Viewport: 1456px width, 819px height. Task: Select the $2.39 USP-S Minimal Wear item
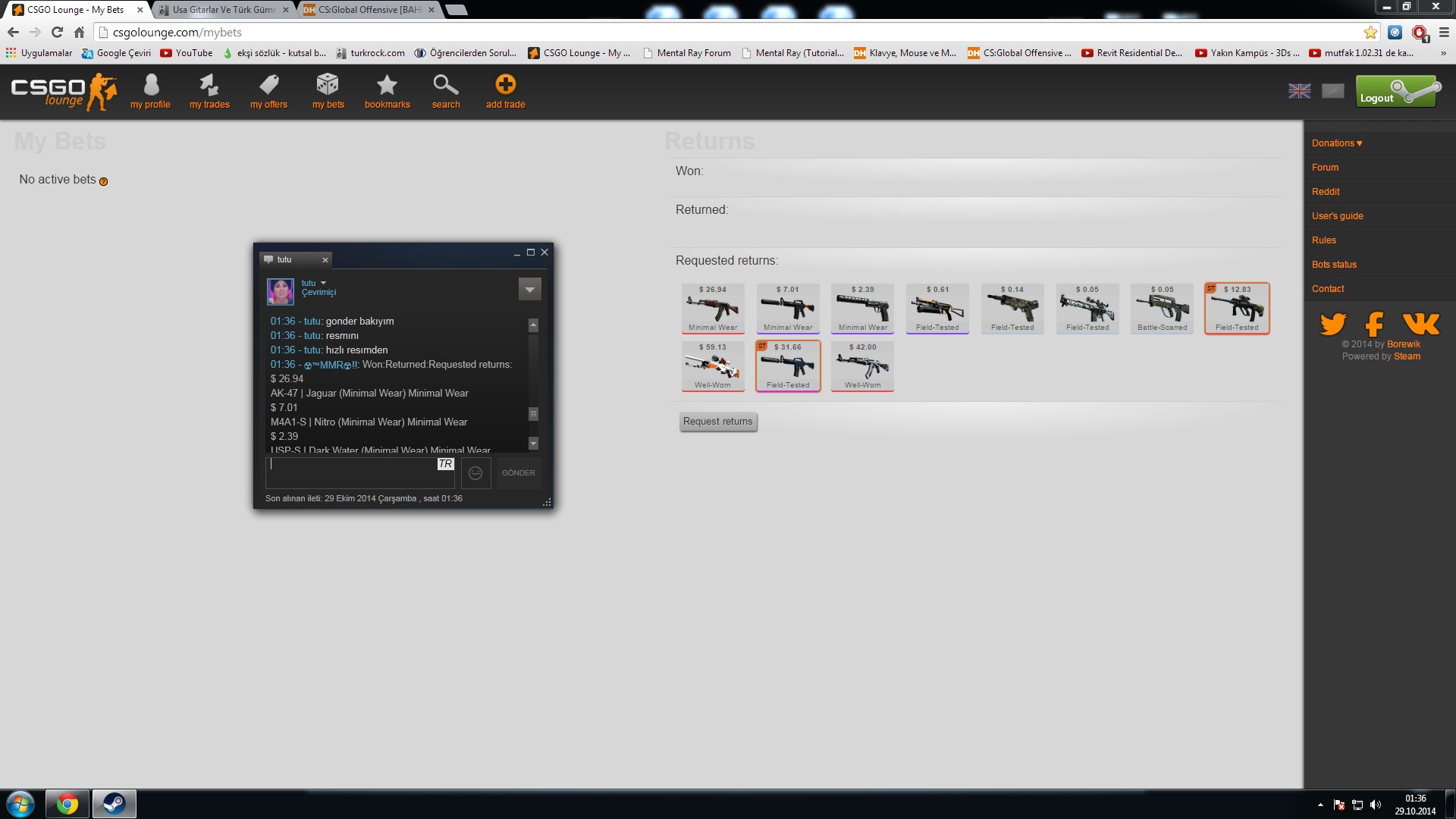[x=862, y=309]
